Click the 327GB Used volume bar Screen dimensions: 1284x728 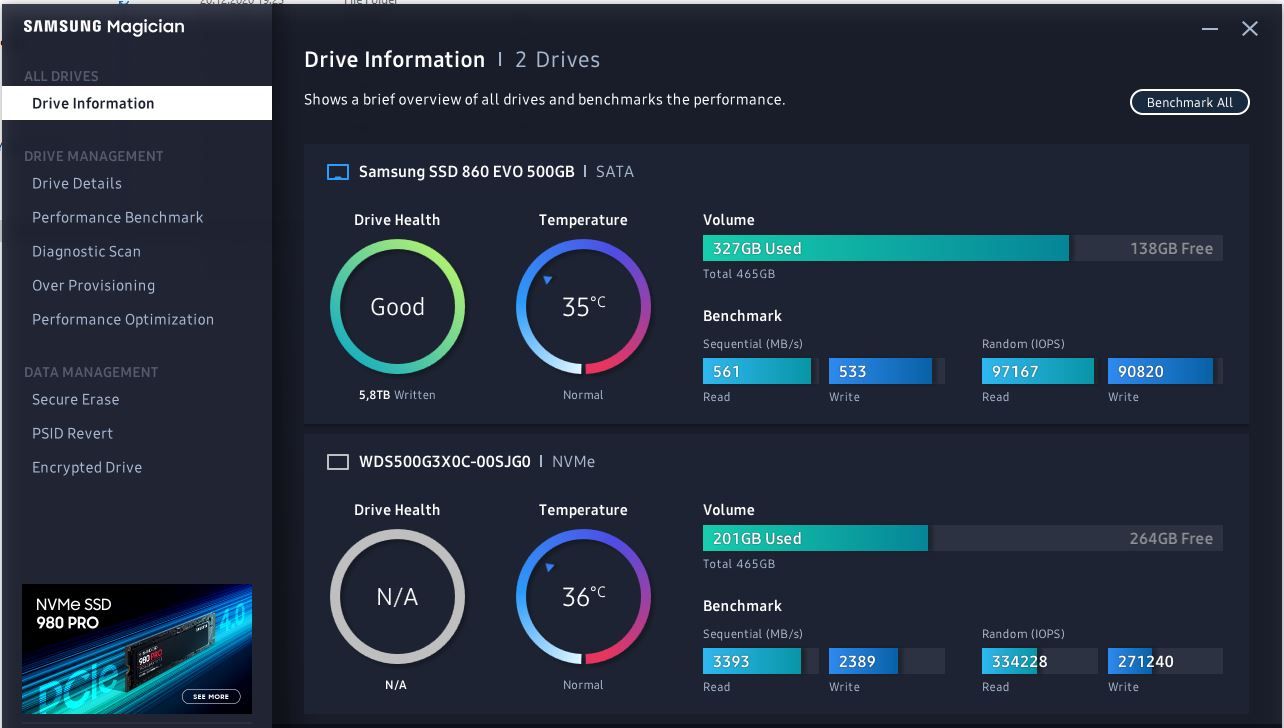886,248
